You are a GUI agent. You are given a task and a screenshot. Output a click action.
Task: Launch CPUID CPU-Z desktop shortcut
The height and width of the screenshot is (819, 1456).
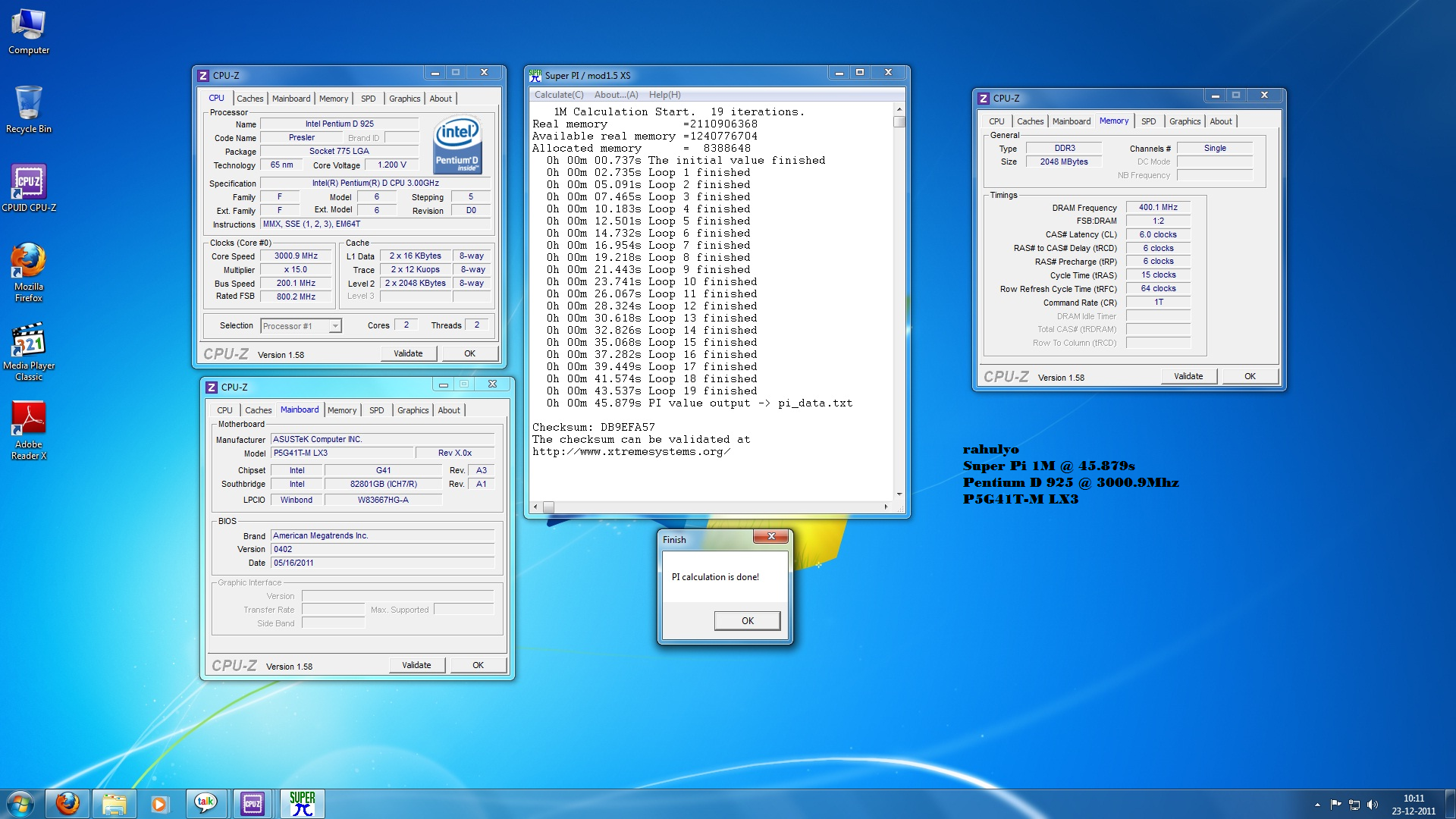tap(29, 188)
